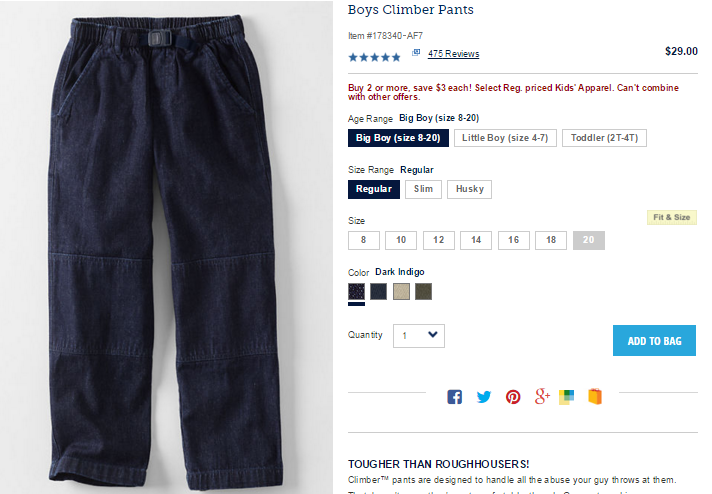Share via the Google Plus icon

(542, 396)
